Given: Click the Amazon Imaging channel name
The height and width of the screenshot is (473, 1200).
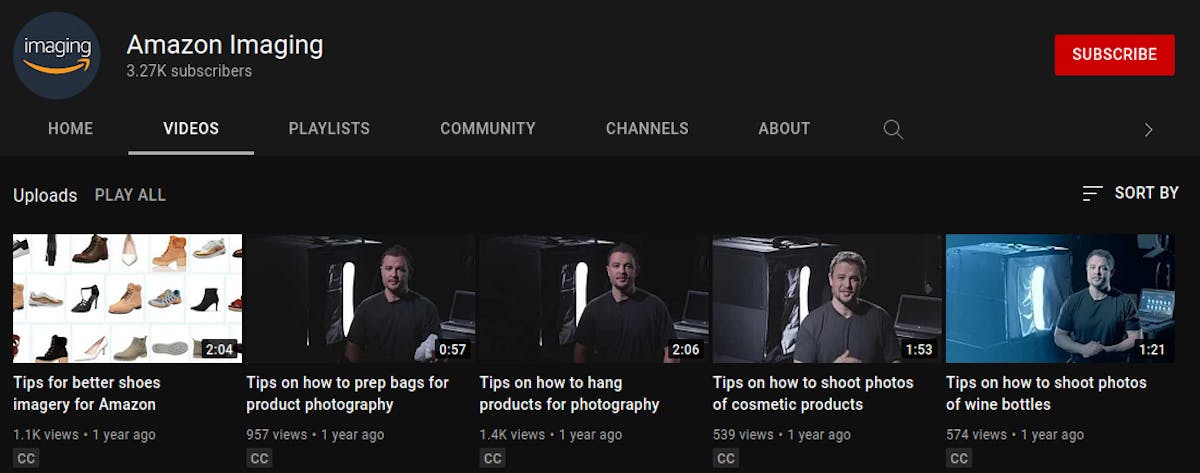Looking at the screenshot, I should click(225, 45).
